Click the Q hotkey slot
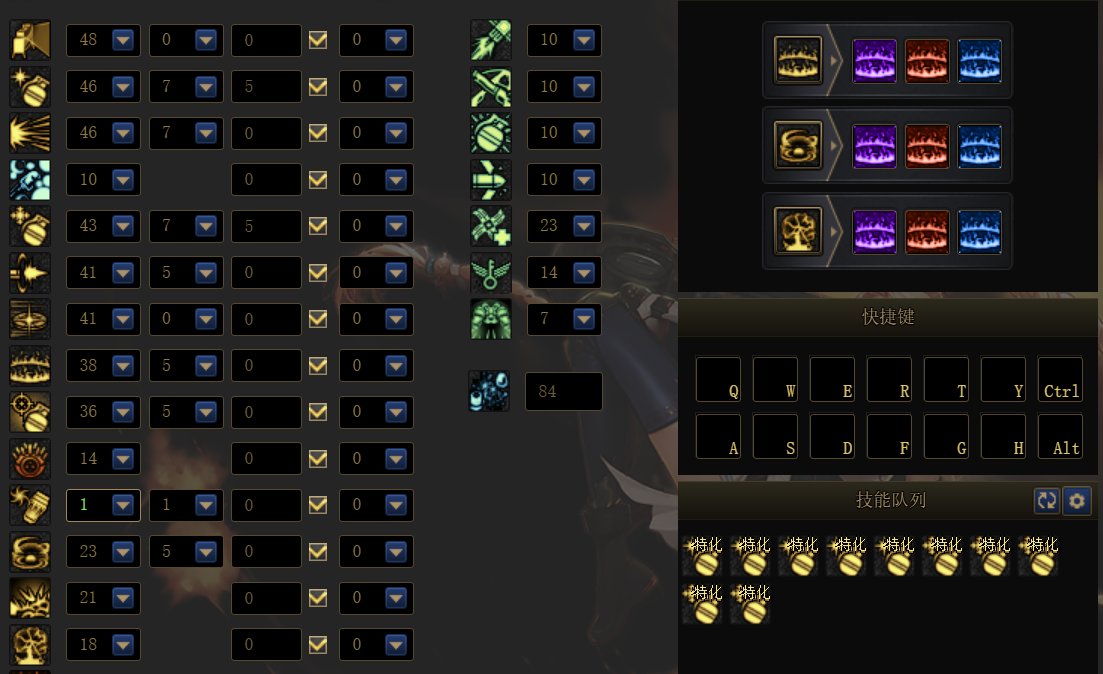1103x674 pixels. [718, 379]
